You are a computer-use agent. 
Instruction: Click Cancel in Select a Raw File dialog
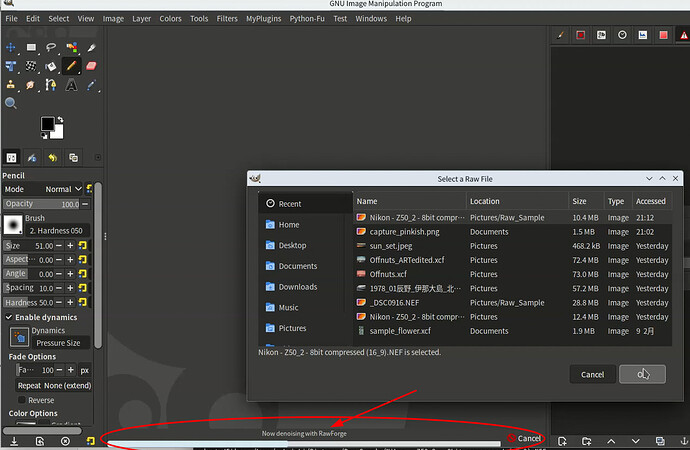tap(592, 374)
